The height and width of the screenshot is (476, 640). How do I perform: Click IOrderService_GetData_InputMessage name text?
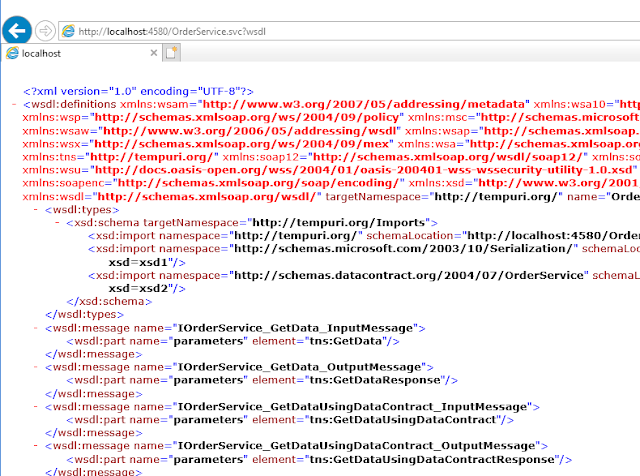point(295,328)
